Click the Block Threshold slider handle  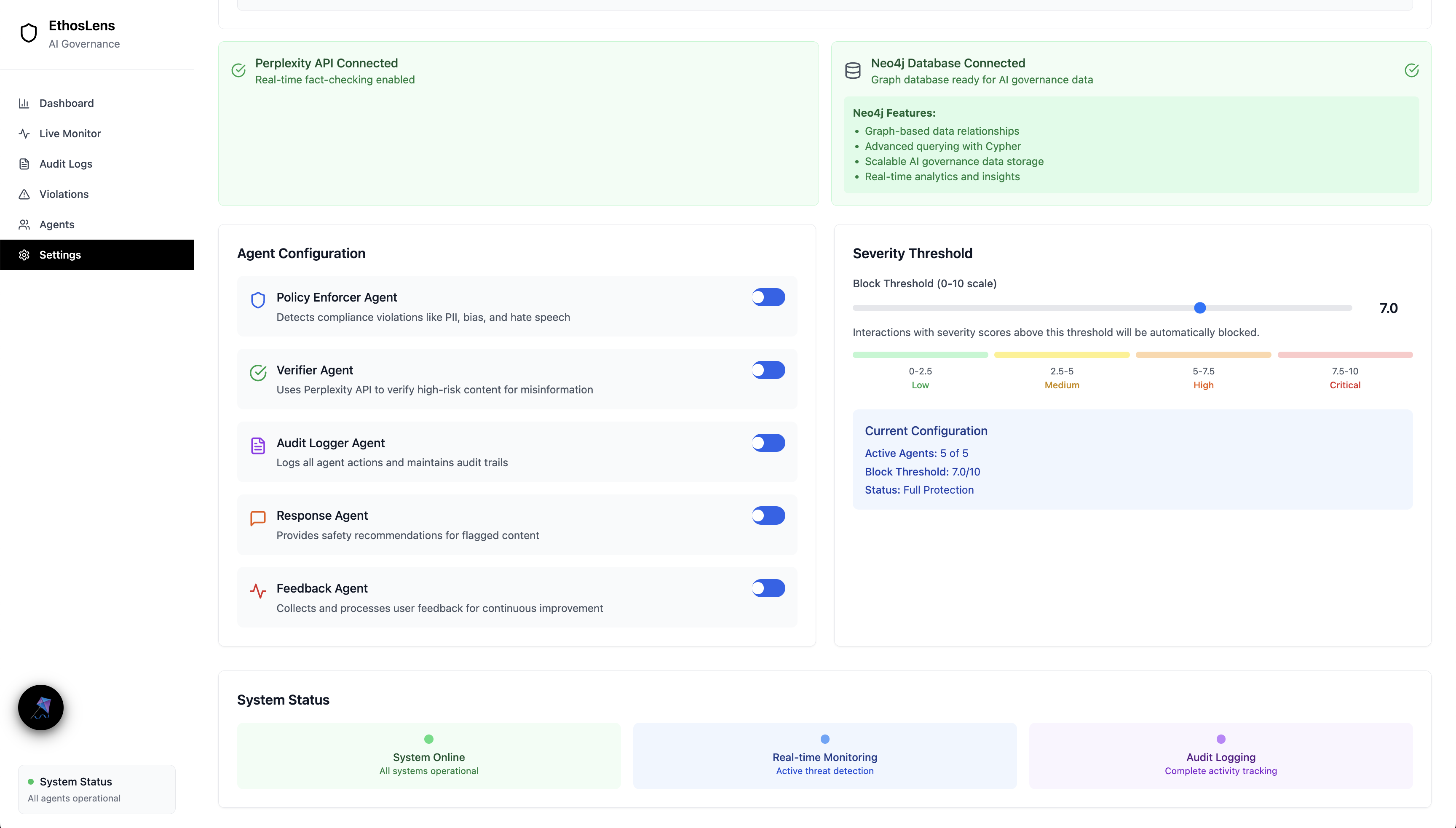(x=1200, y=307)
